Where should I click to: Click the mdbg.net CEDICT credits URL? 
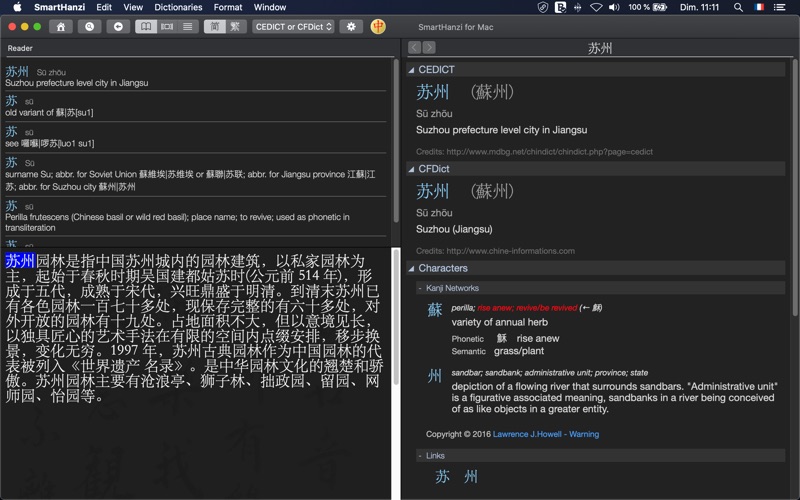click(x=549, y=152)
